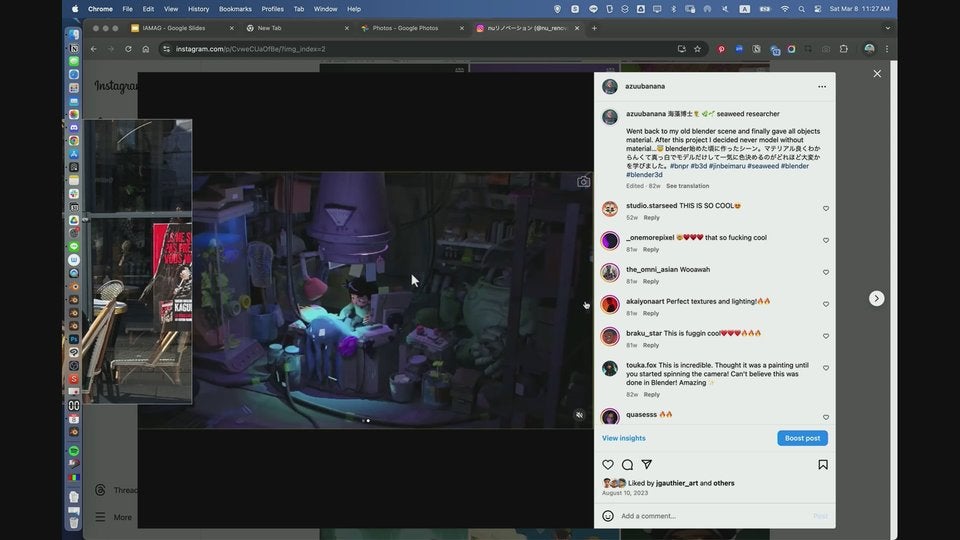The image size is (960, 540).
Task: Like _onemorepixel's comment
Action: point(825,241)
